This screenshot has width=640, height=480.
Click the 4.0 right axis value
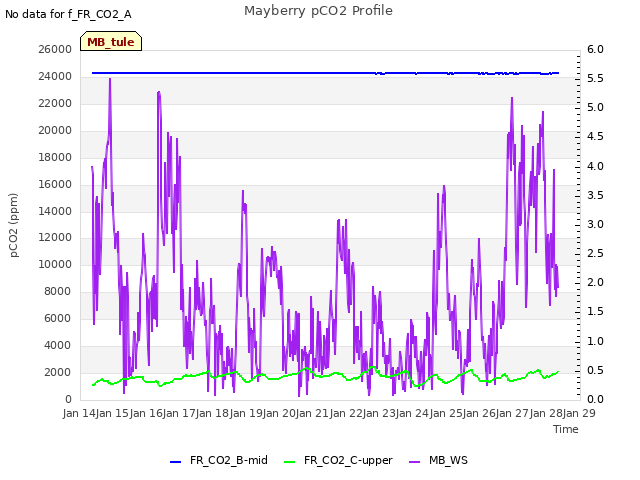point(596,166)
